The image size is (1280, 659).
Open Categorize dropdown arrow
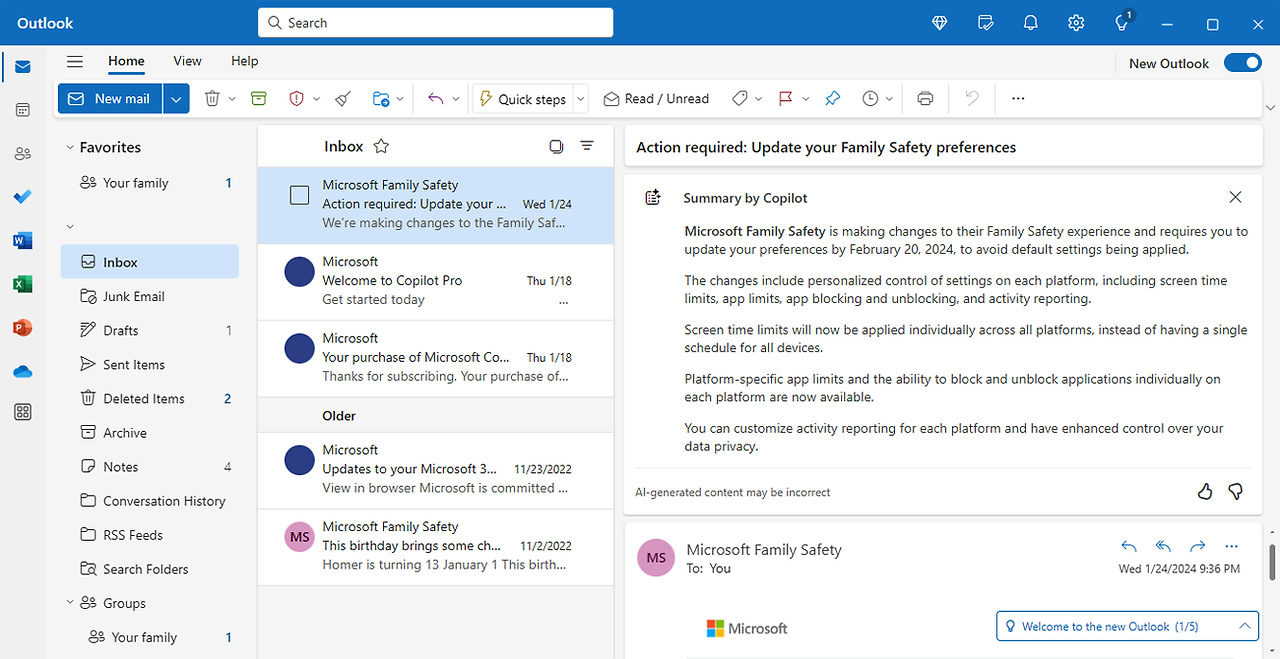tap(759, 98)
